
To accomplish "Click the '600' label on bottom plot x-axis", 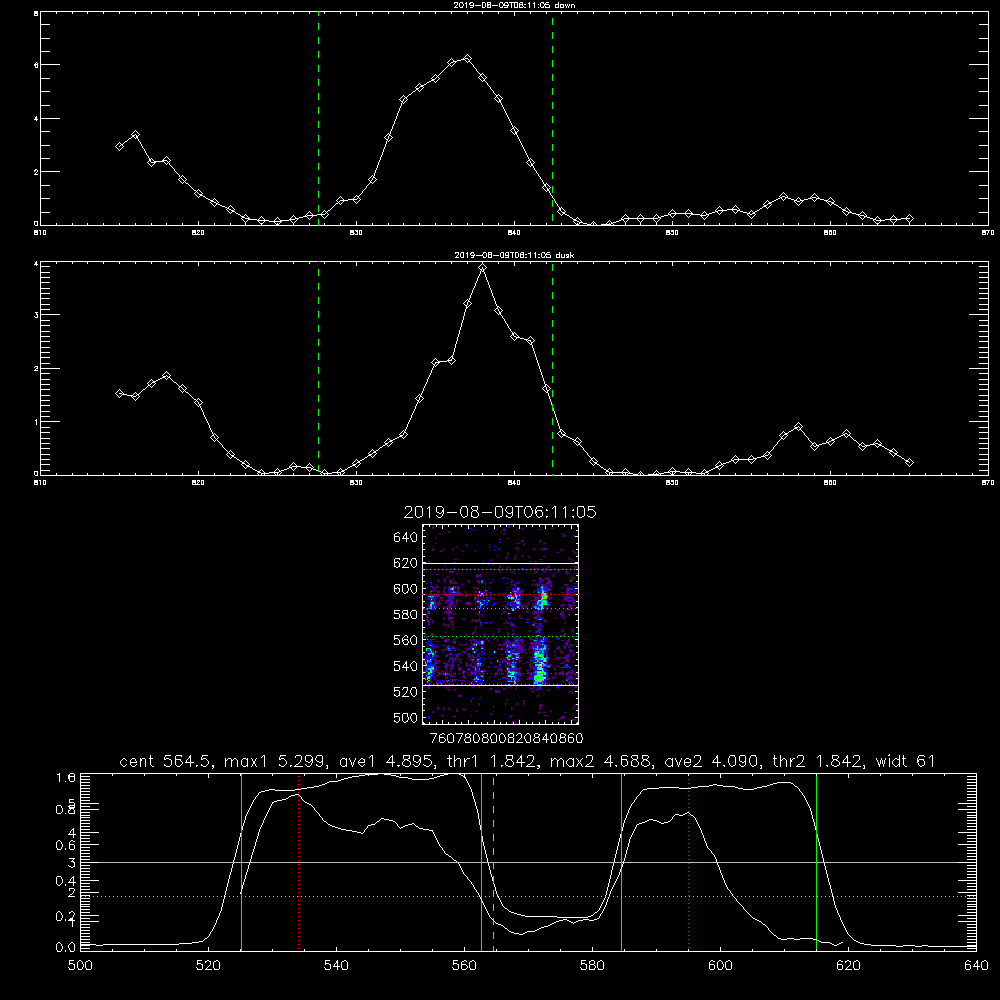I will (x=720, y=966).
